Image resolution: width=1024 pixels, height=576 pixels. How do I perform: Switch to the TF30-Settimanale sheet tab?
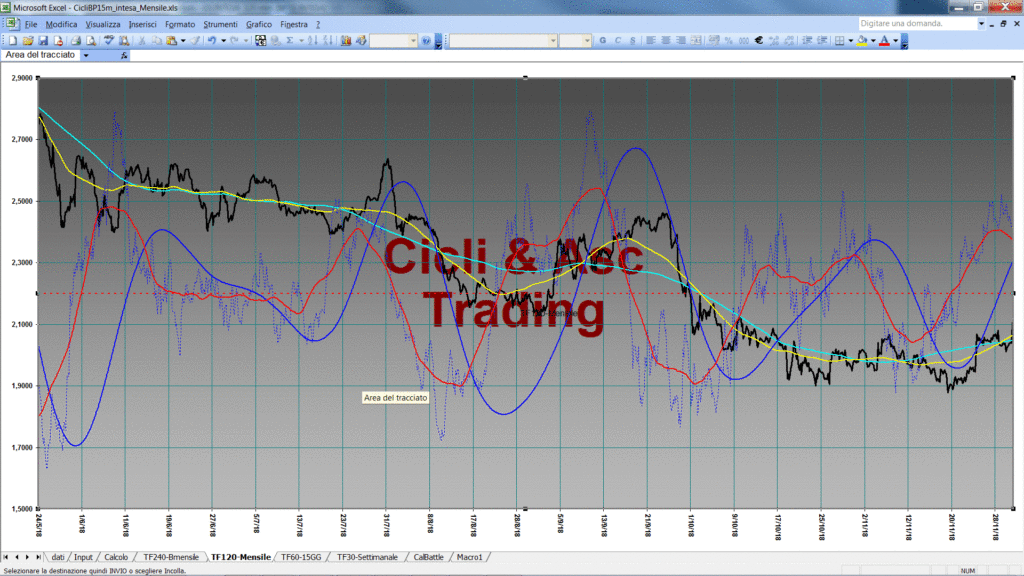tap(367, 557)
